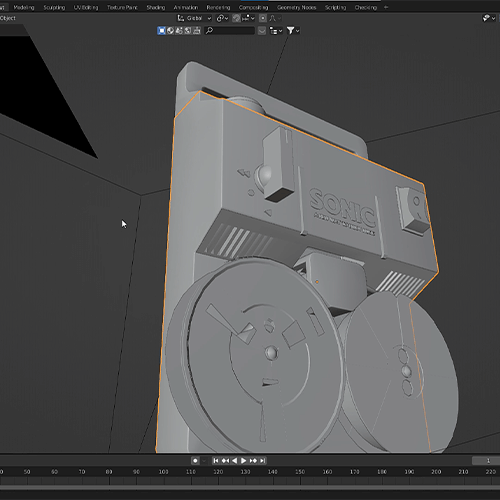Select the Library Overrides display mode icon
Image resolution: width=500 pixels, height=500 pixels.
pyautogui.click(x=197, y=31)
